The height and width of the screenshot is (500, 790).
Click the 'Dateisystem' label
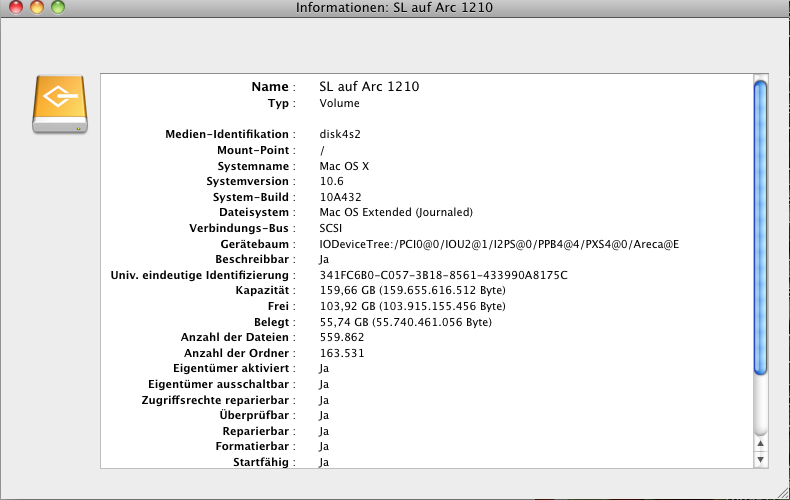tap(254, 213)
